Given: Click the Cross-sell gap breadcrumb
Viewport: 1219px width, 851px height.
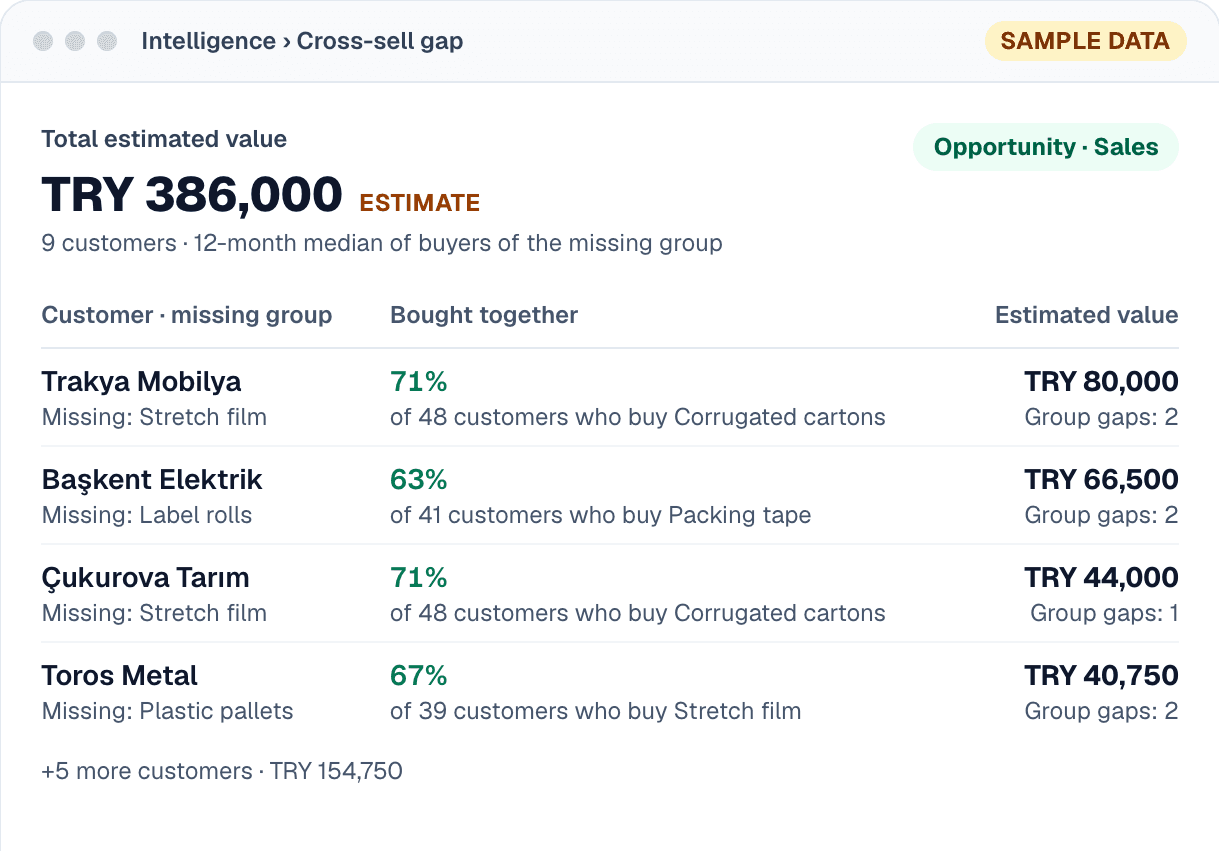Looking at the screenshot, I should point(380,41).
